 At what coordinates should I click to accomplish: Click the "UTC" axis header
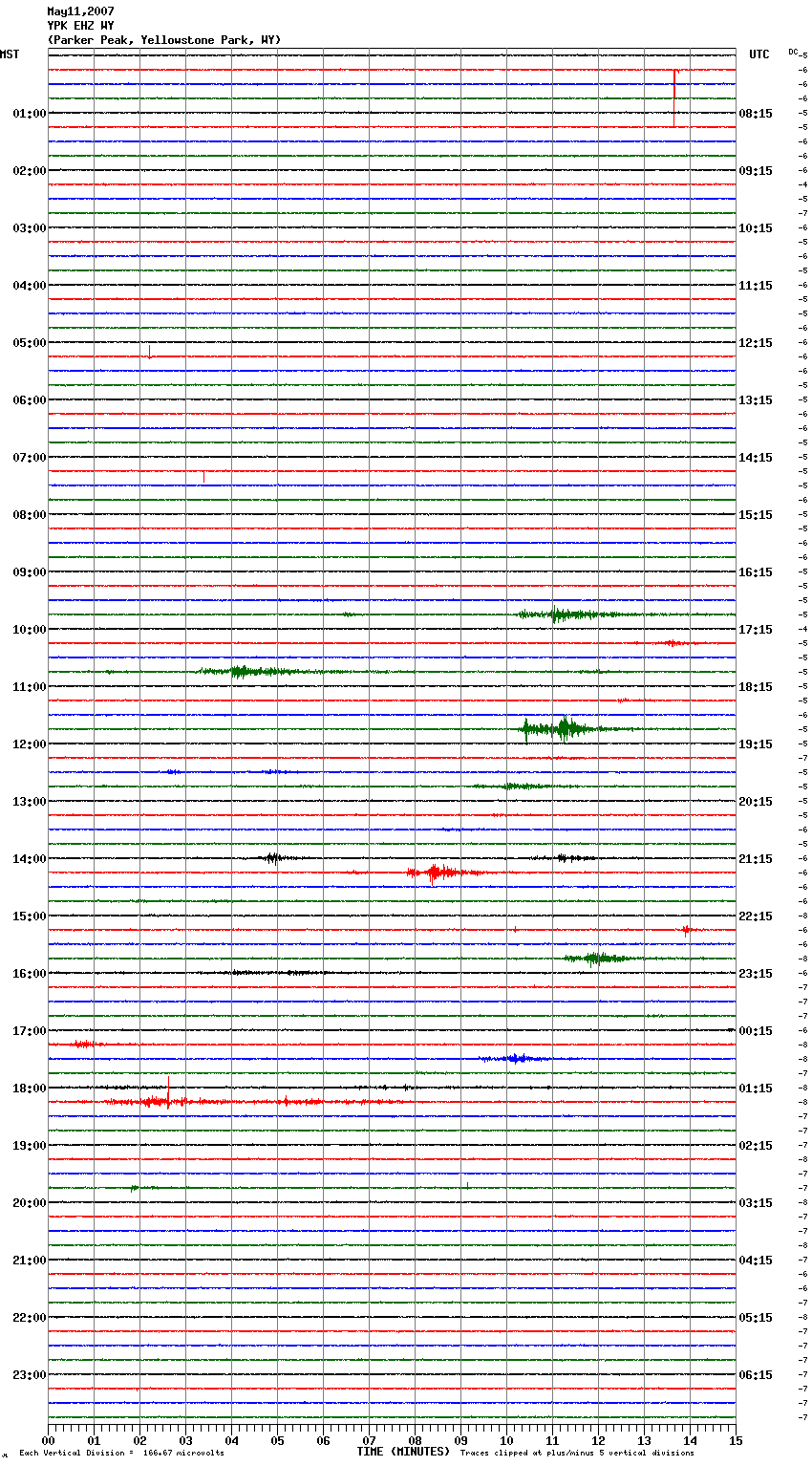(759, 54)
